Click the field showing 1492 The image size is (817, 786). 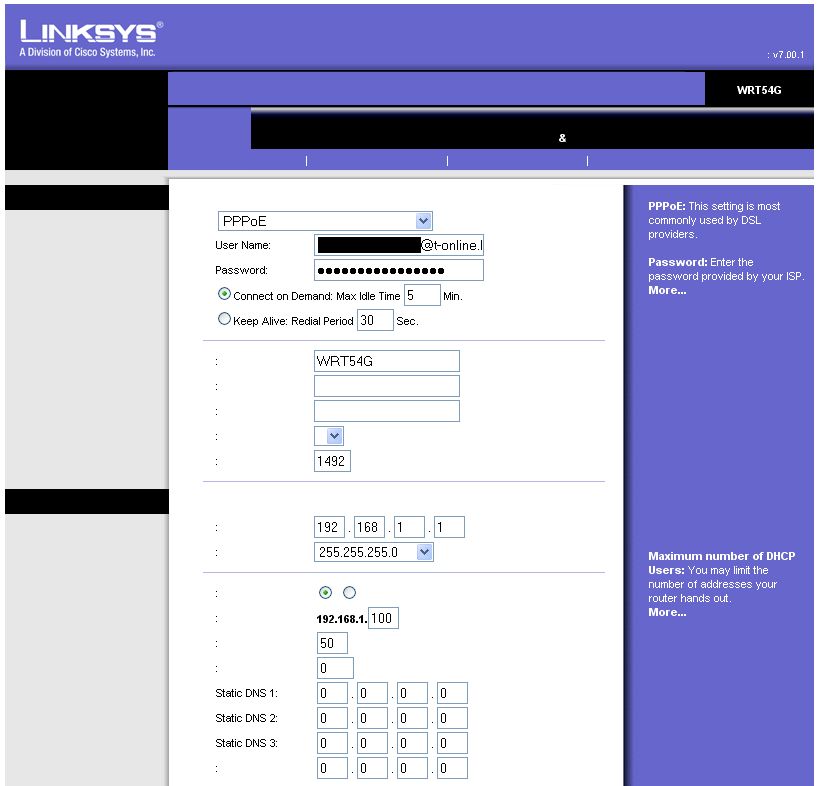332,461
